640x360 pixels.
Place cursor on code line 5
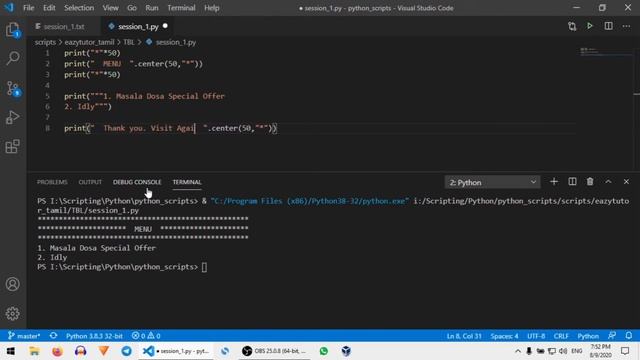144,96
